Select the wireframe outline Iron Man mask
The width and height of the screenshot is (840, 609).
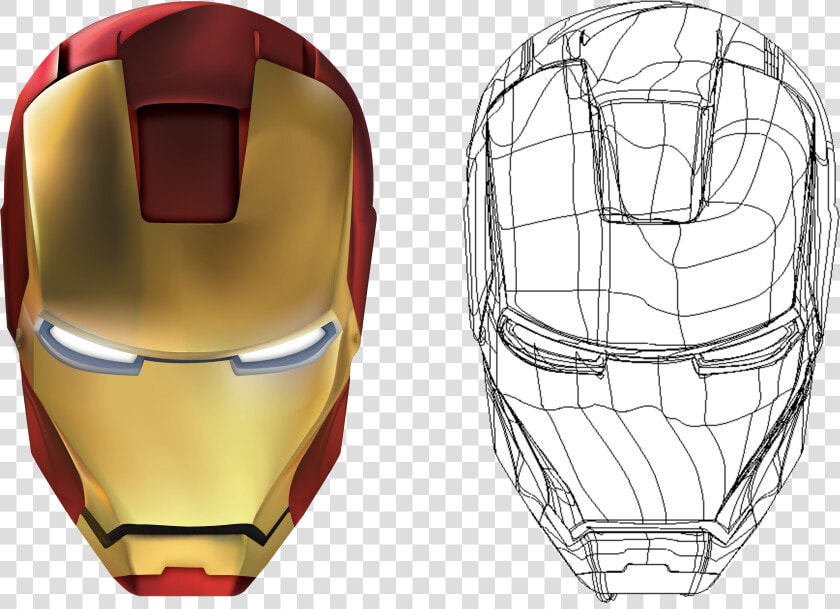click(649, 301)
